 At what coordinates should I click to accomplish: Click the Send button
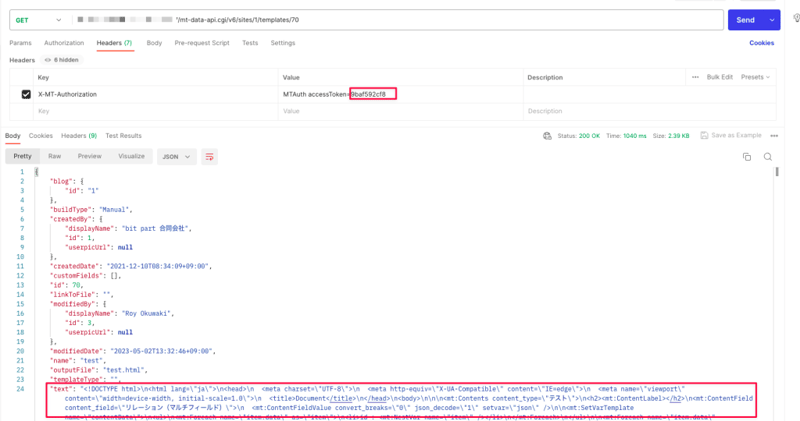(745, 19)
